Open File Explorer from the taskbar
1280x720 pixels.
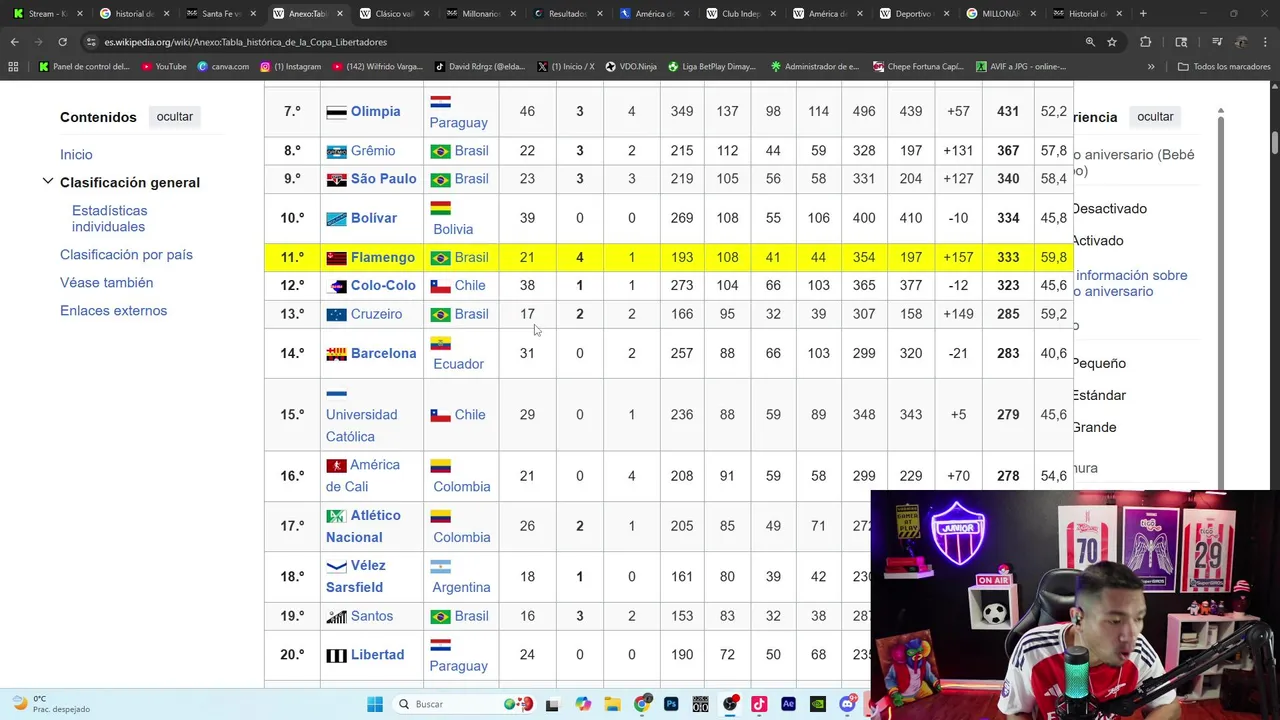612,704
